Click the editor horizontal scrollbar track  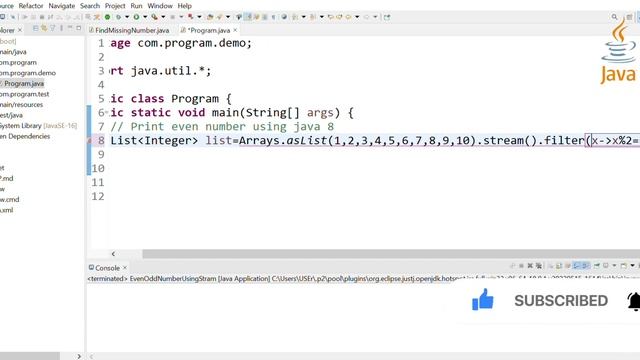pos(391,253)
